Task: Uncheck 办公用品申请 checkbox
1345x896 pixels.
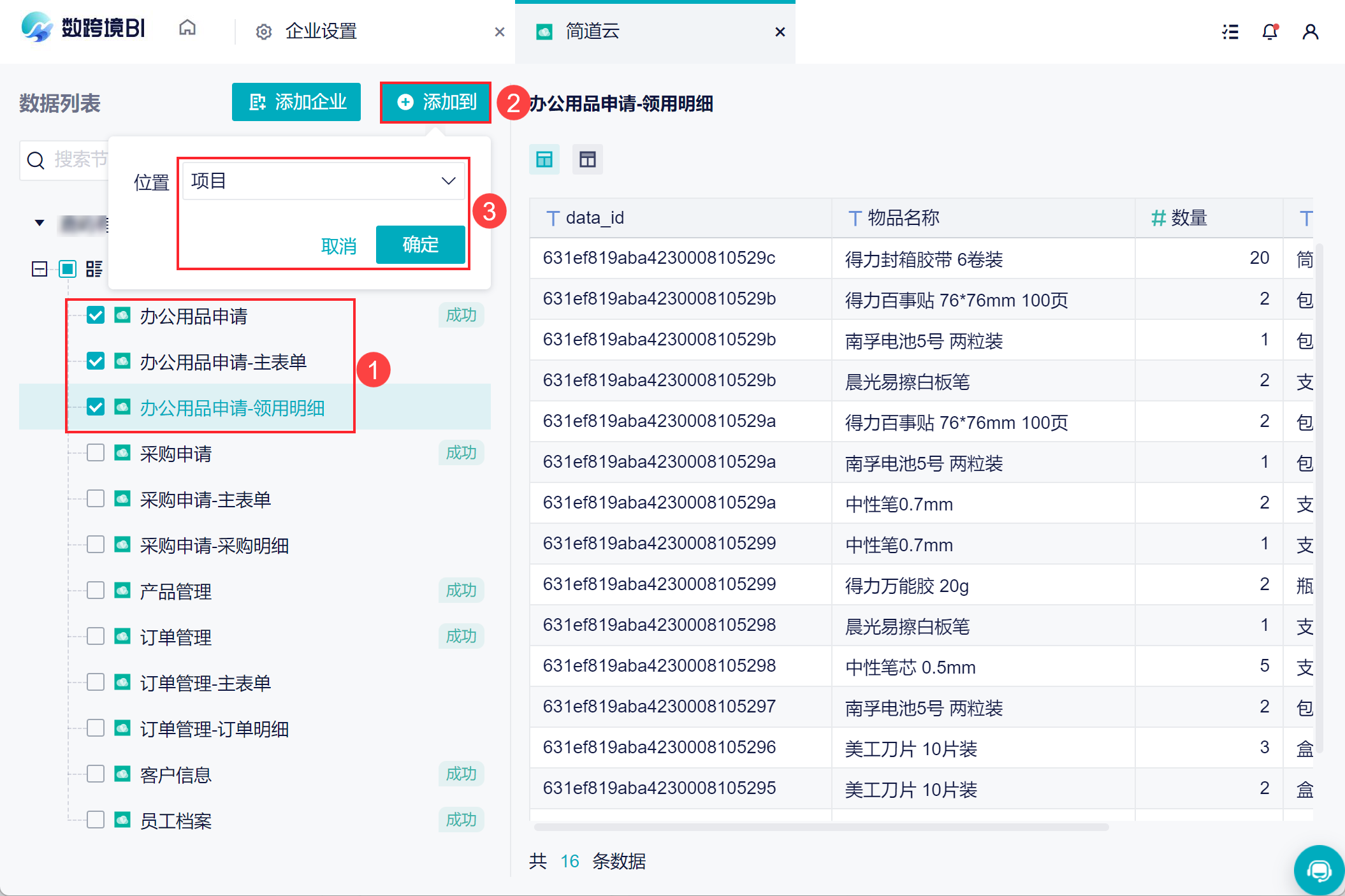Action: [96, 315]
